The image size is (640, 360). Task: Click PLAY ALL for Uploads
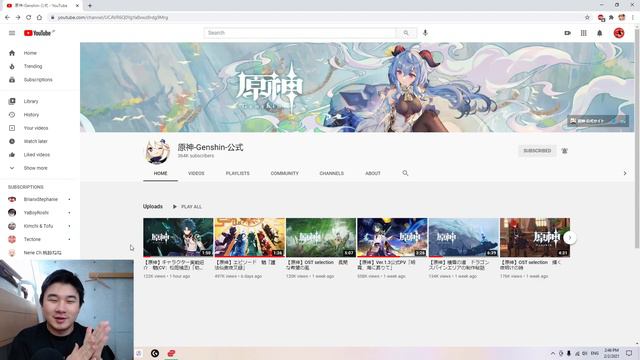[187, 207]
